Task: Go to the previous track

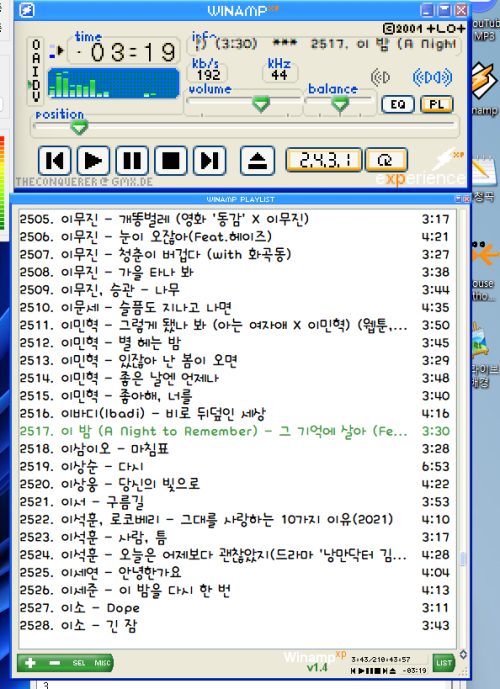Action: coord(54,160)
